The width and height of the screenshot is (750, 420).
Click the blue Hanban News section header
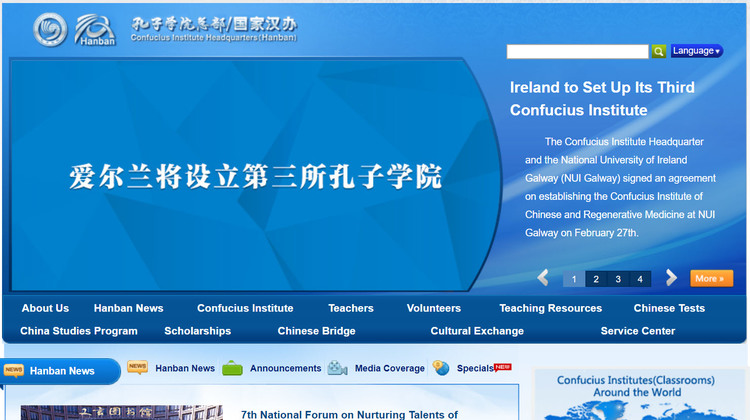pos(60,371)
